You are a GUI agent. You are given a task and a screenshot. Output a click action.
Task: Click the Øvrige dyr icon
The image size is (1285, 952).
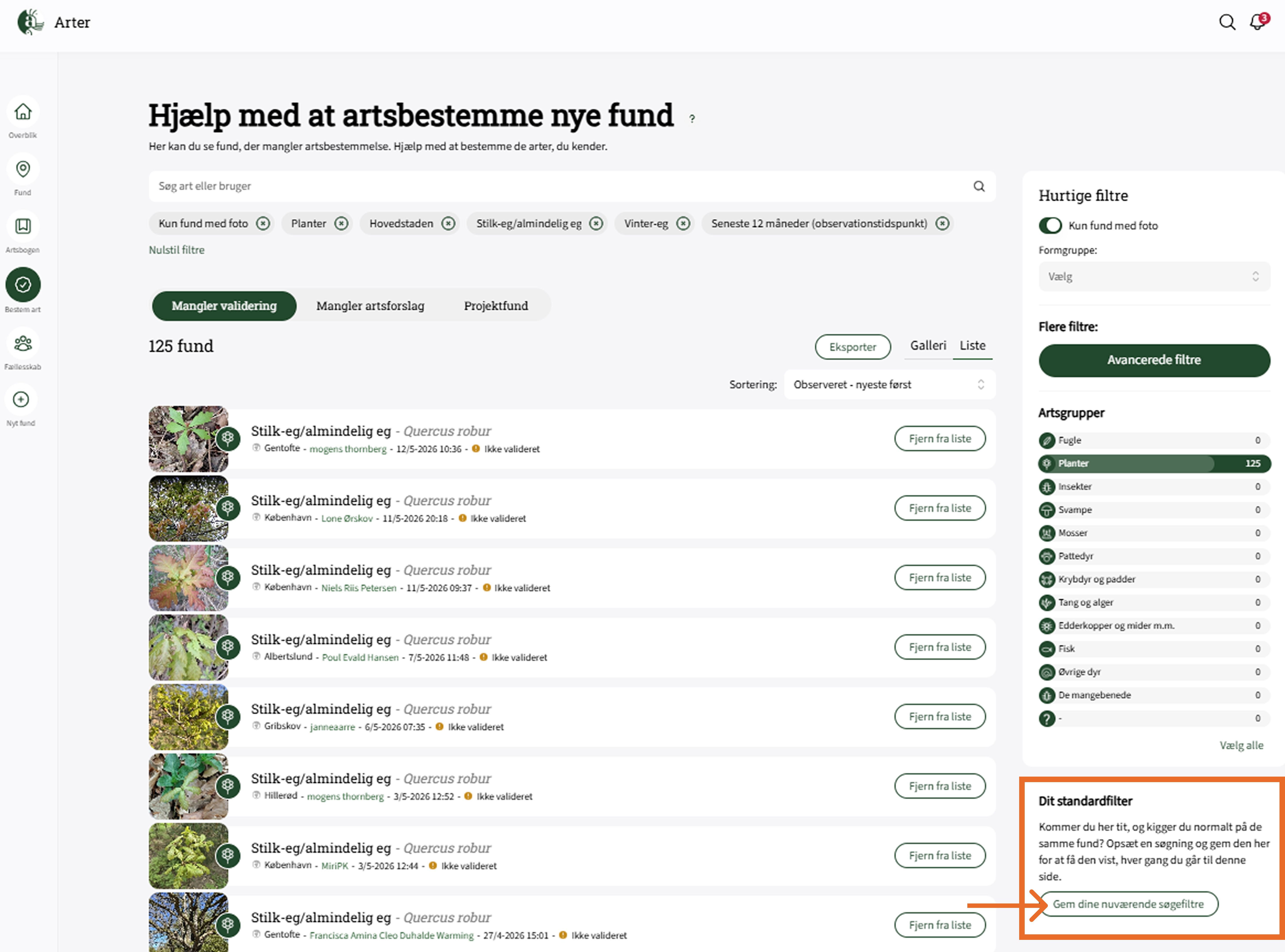tap(1047, 672)
